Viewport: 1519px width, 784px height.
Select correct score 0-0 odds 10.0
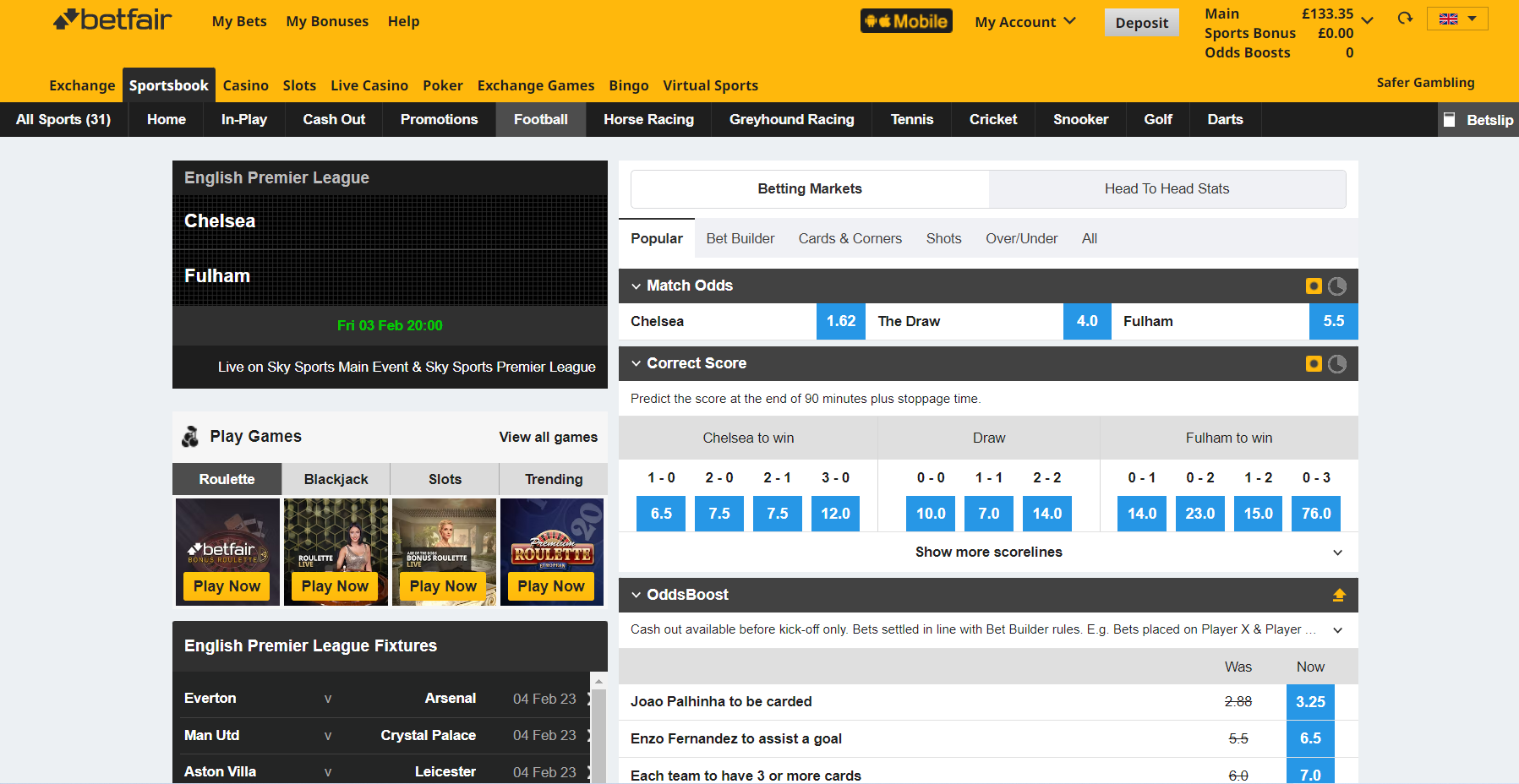931,514
